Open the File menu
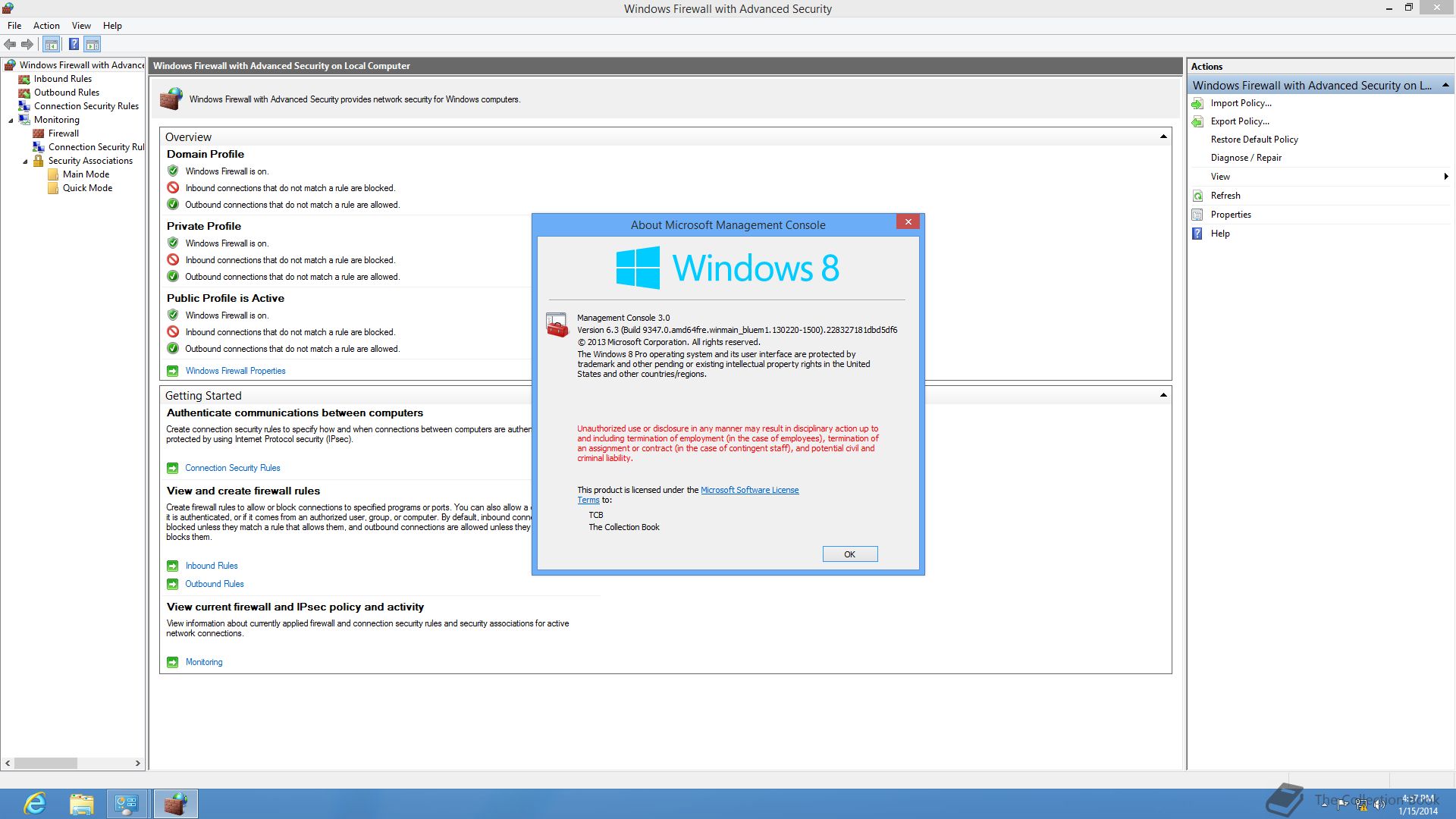Image resolution: width=1456 pixels, height=819 pixels. (14, 26)
